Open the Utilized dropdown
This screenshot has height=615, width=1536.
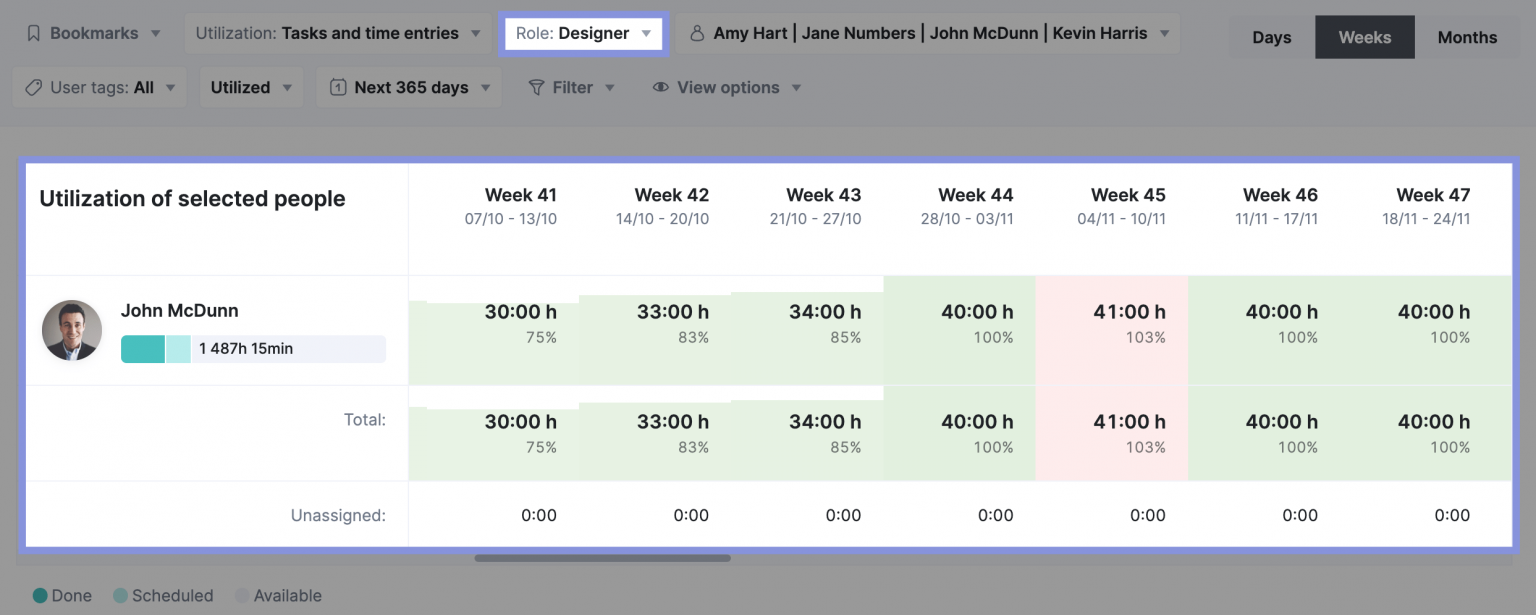pos(251,87)
